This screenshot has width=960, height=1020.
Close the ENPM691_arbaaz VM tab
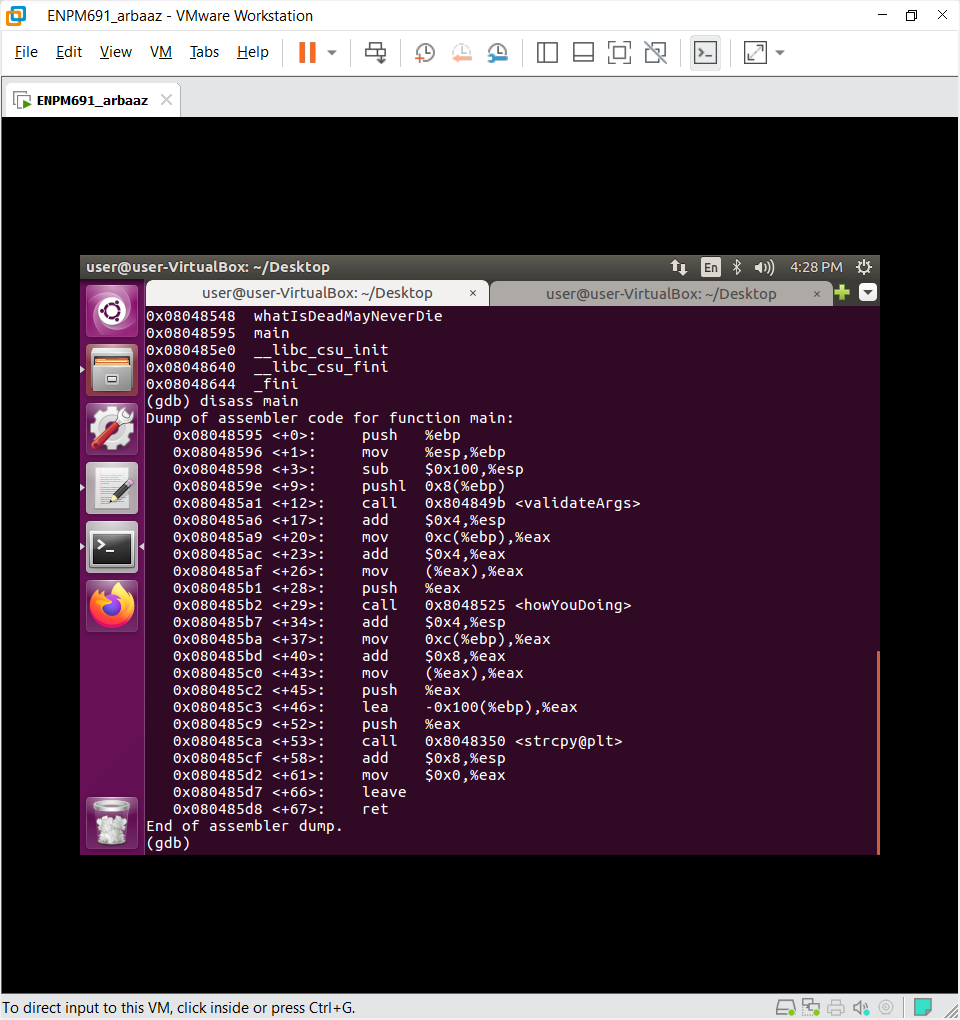tap(166, 100)
